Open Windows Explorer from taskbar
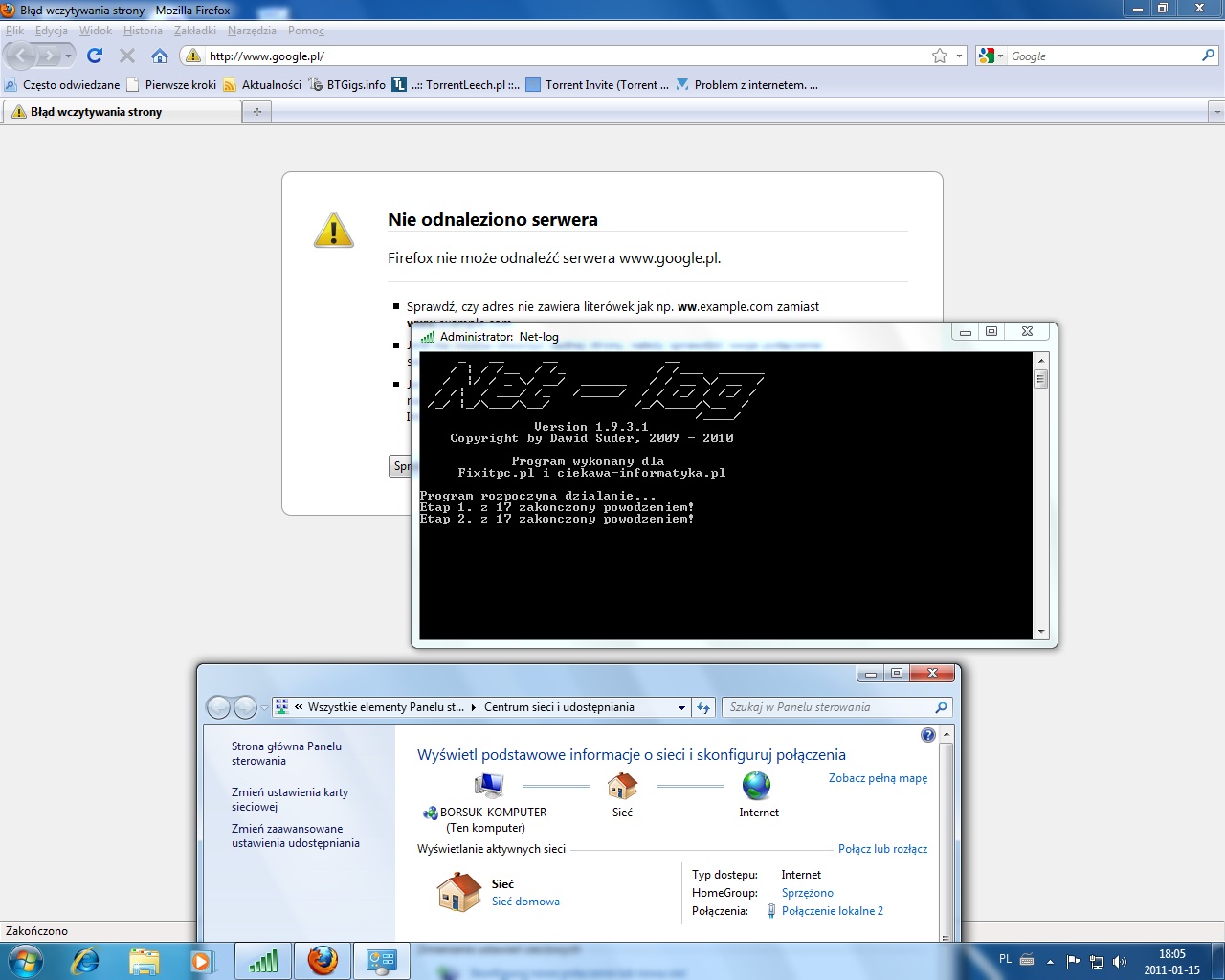This screenshot has width=1225, height=980. pyautogui.click(x=144, y=961)
